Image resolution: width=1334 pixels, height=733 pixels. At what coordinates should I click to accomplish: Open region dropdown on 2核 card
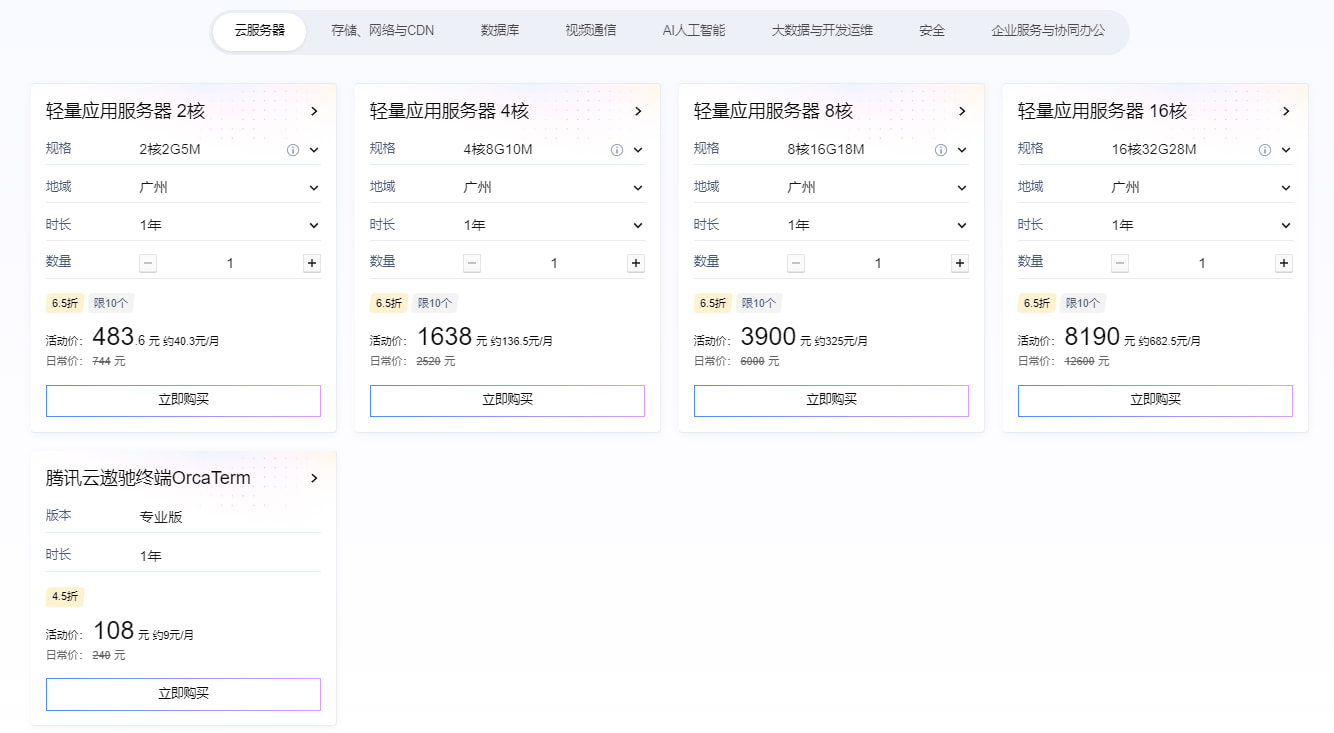coord(314,187)
